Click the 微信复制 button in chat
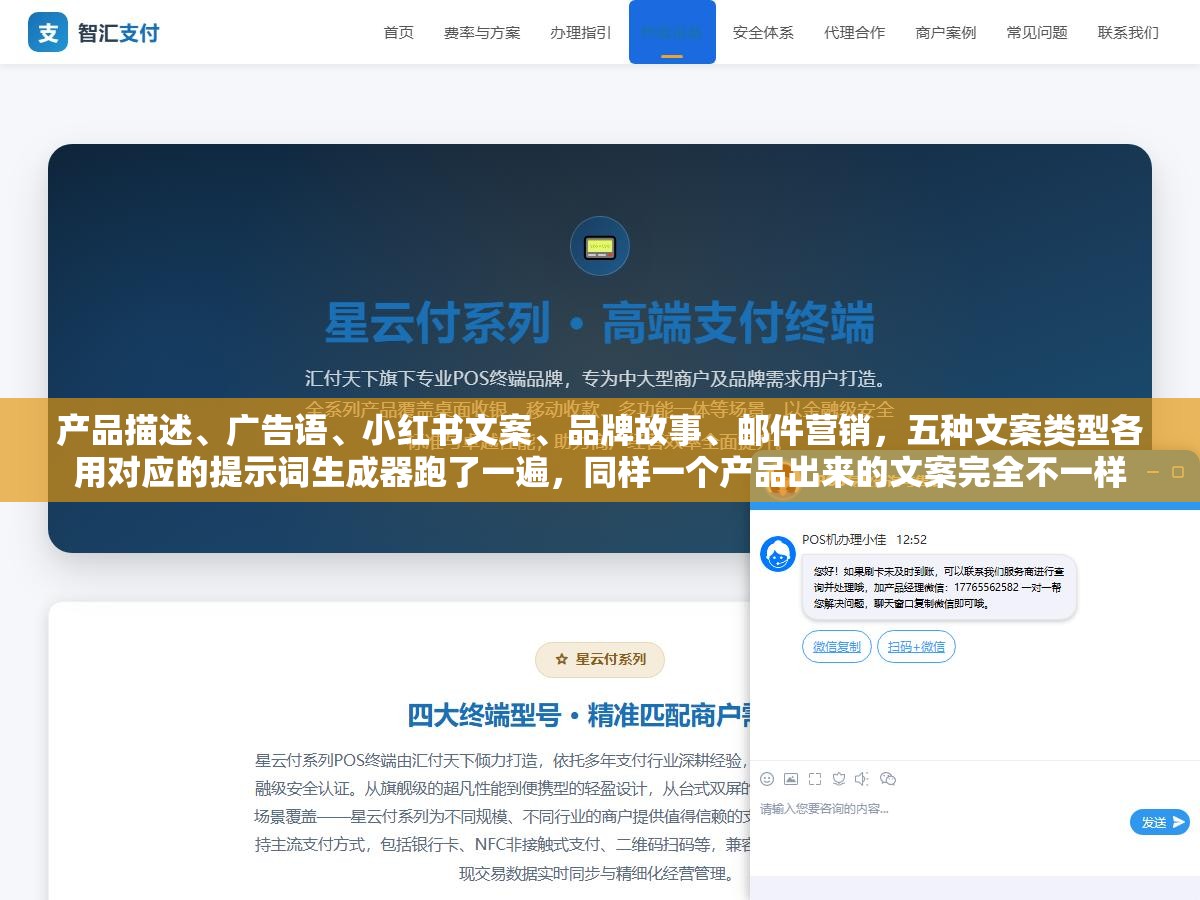This screenshot has height=900, width=1200. click(x=837, y=647)
